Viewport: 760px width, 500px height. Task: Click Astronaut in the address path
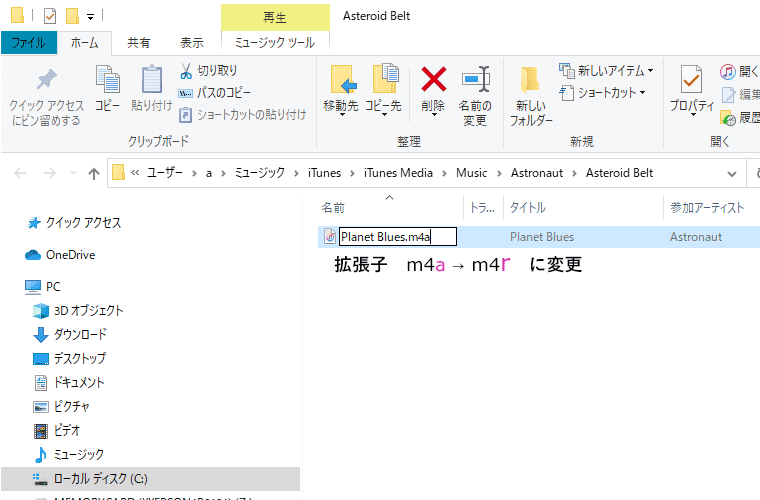click(x=537, y=173)
